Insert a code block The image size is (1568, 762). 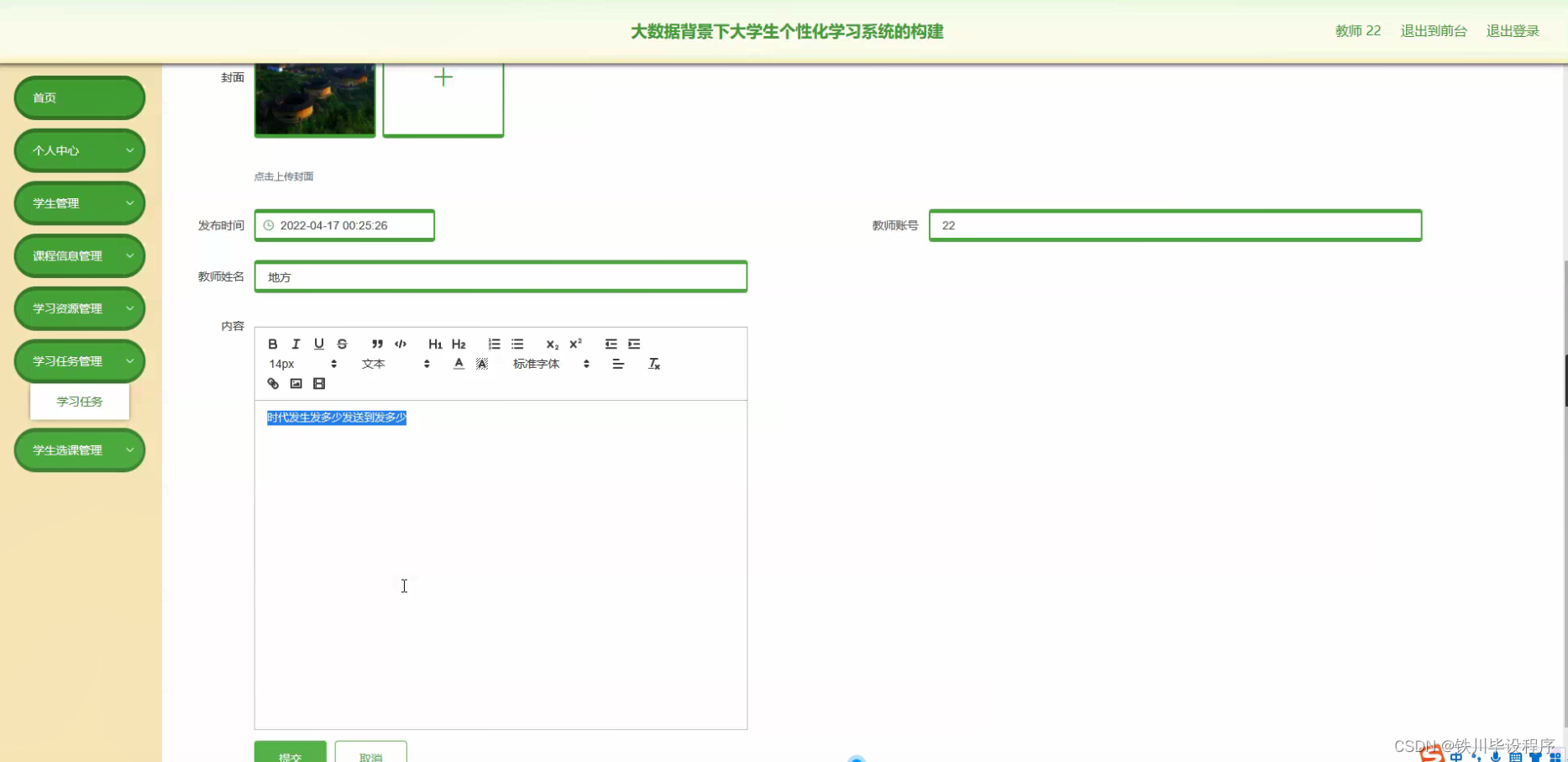pyautogui.click(x=400, y=344)
